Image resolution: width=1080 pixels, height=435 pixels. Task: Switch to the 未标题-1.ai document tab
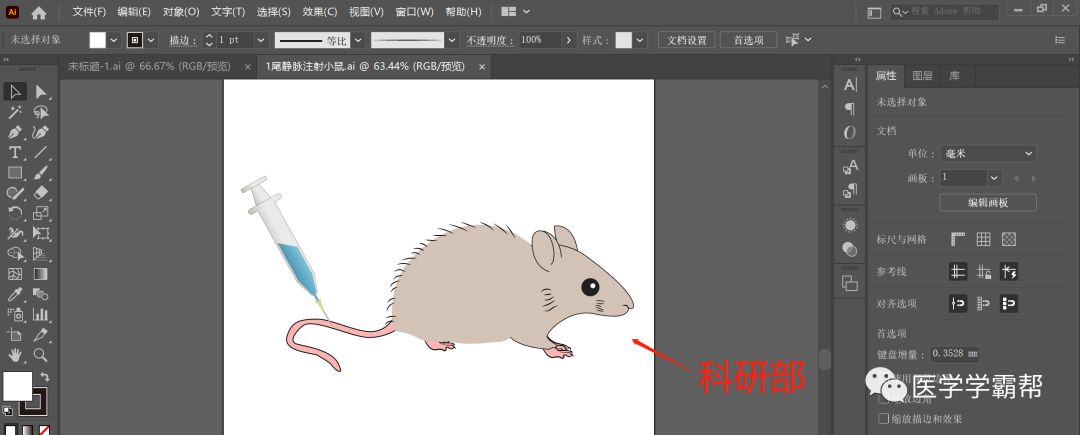[x=148, y=66]
